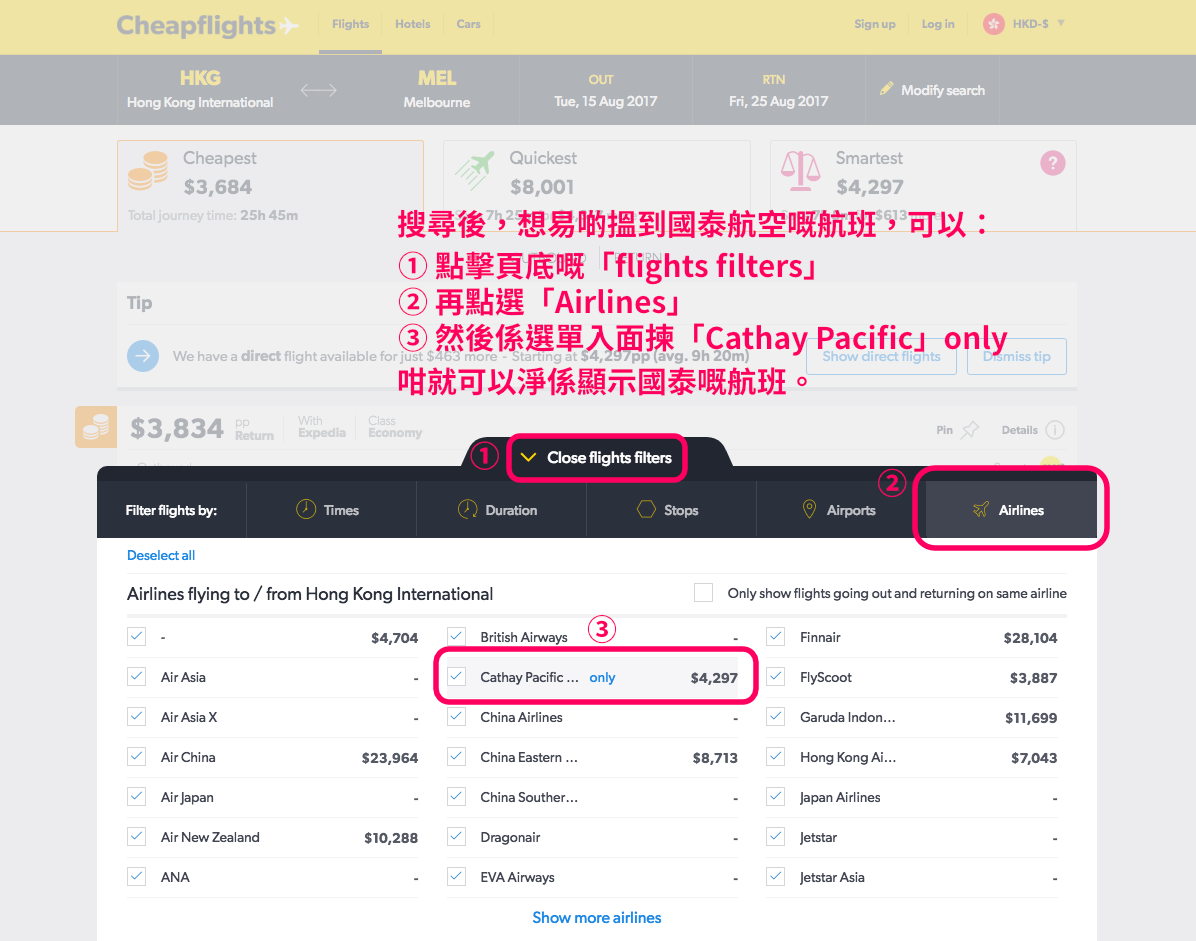Click Show direct flights button
Image resolution: width=1196 pixels, height=941 pixels.
click(x=881, y=356)
